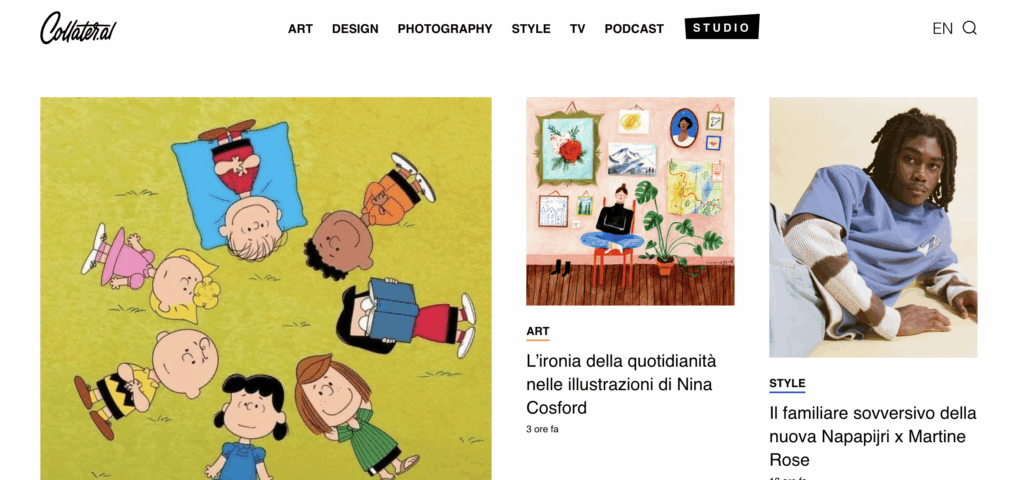Open the DESIGN menu section

tap(355, 29)
